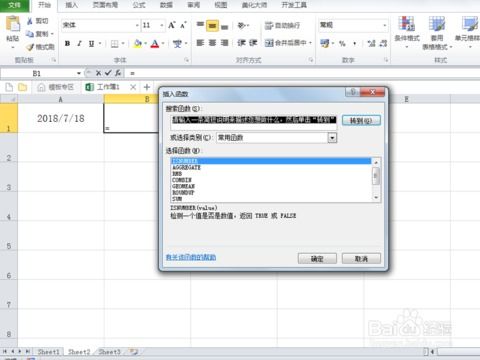The width and height of the screenshot is (480, 360).
Task: Switch to the 公式 Formulas tab
Action: [x=139, y=5]
